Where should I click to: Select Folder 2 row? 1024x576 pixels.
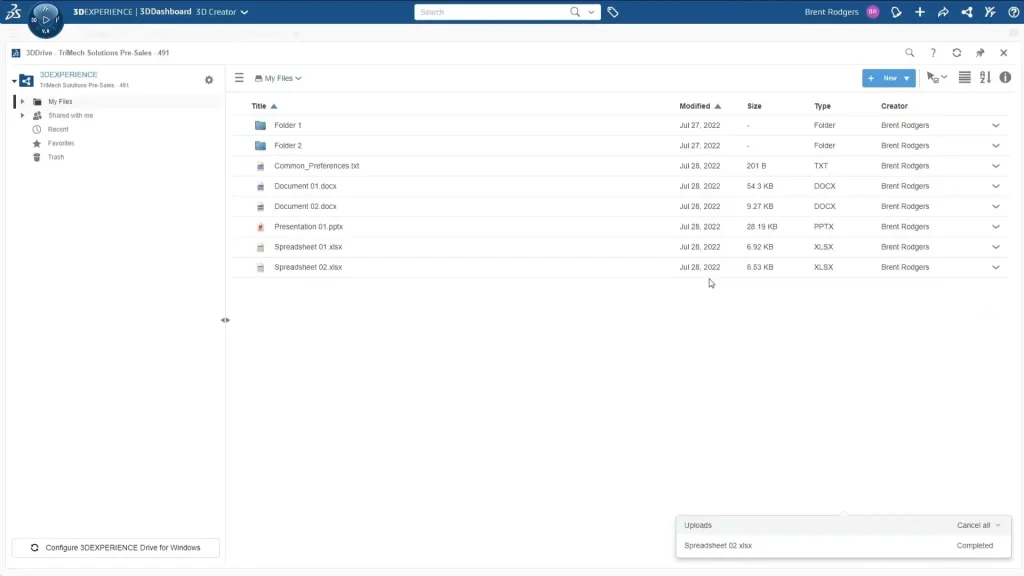620,146
